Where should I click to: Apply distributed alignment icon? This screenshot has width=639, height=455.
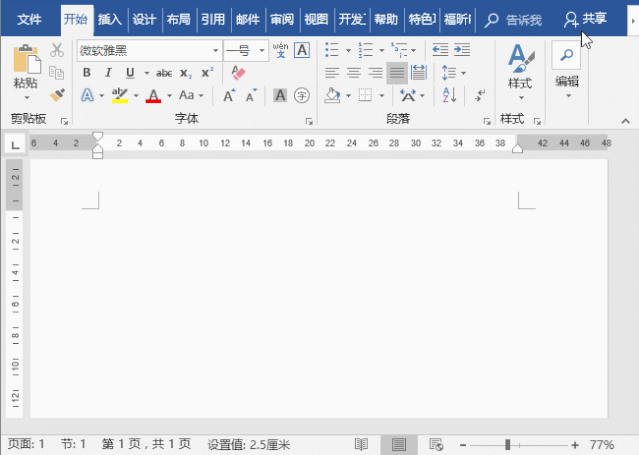pyautogui.click(x=419, y=73)
